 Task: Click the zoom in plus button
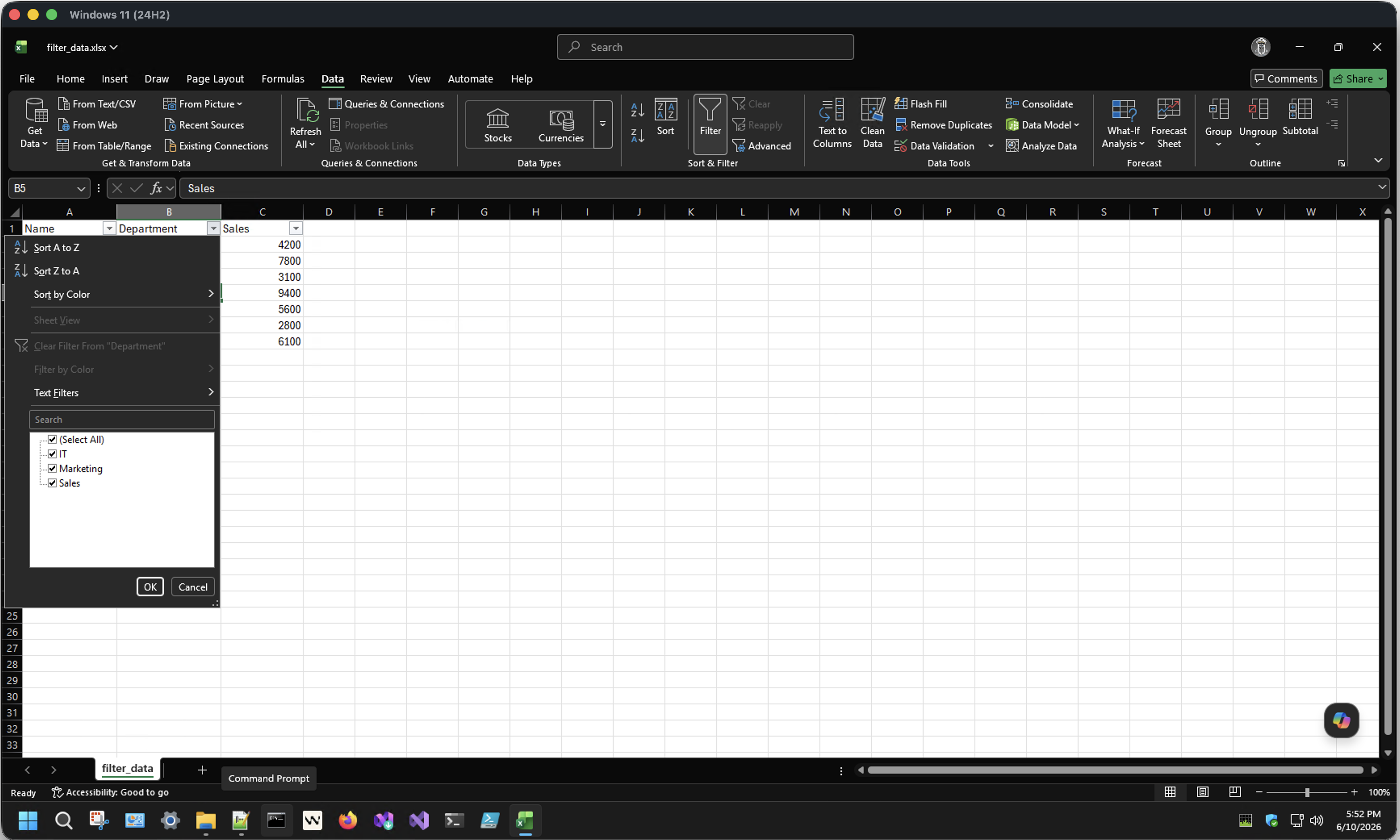(1354, 792)
